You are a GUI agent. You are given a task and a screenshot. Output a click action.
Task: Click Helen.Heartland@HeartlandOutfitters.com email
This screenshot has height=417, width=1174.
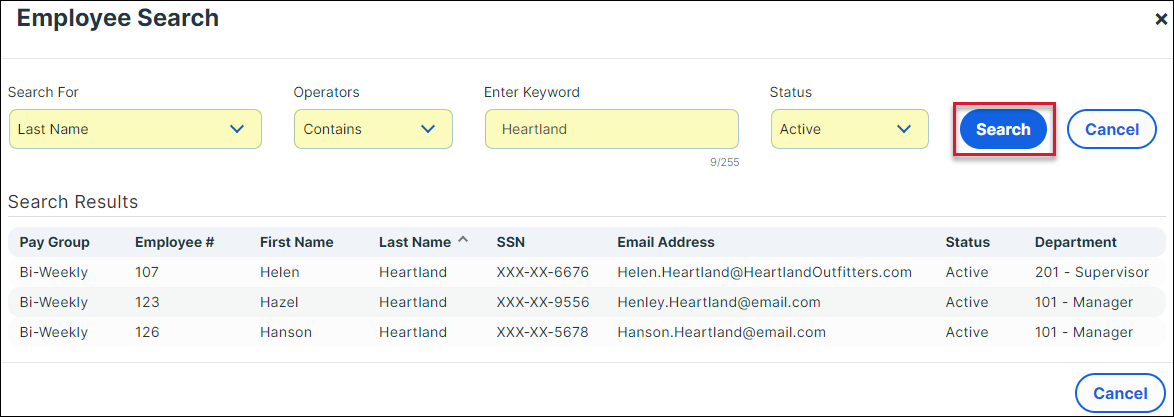764,272
